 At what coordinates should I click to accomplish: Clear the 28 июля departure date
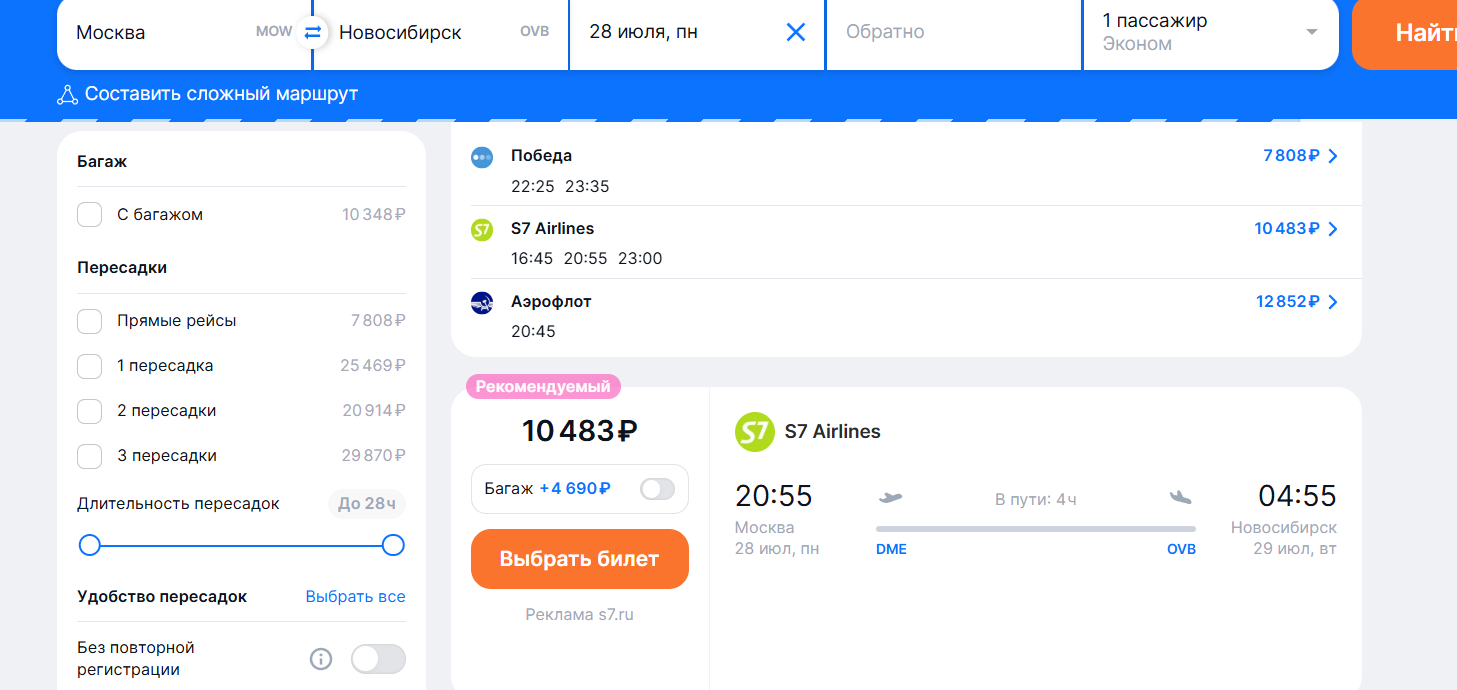coord(796,32)
